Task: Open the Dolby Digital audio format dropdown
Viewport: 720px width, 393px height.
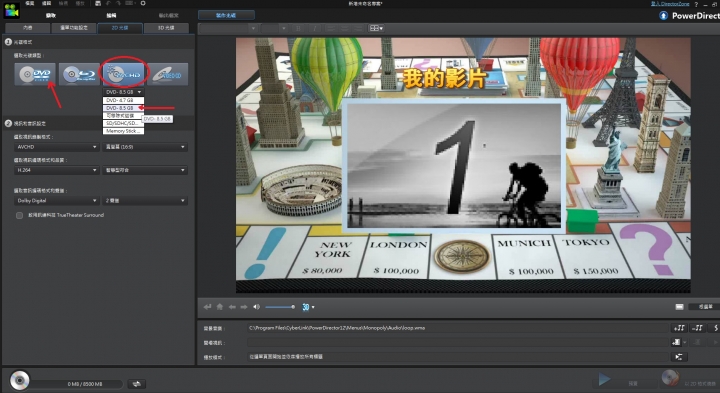Action: point(56,201)
